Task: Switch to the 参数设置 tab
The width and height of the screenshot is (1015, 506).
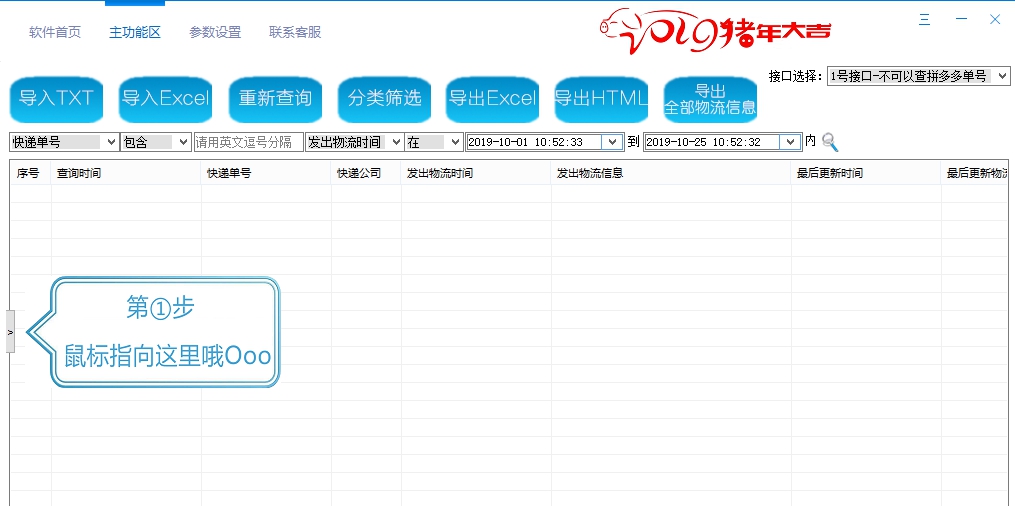Action: 215,32
